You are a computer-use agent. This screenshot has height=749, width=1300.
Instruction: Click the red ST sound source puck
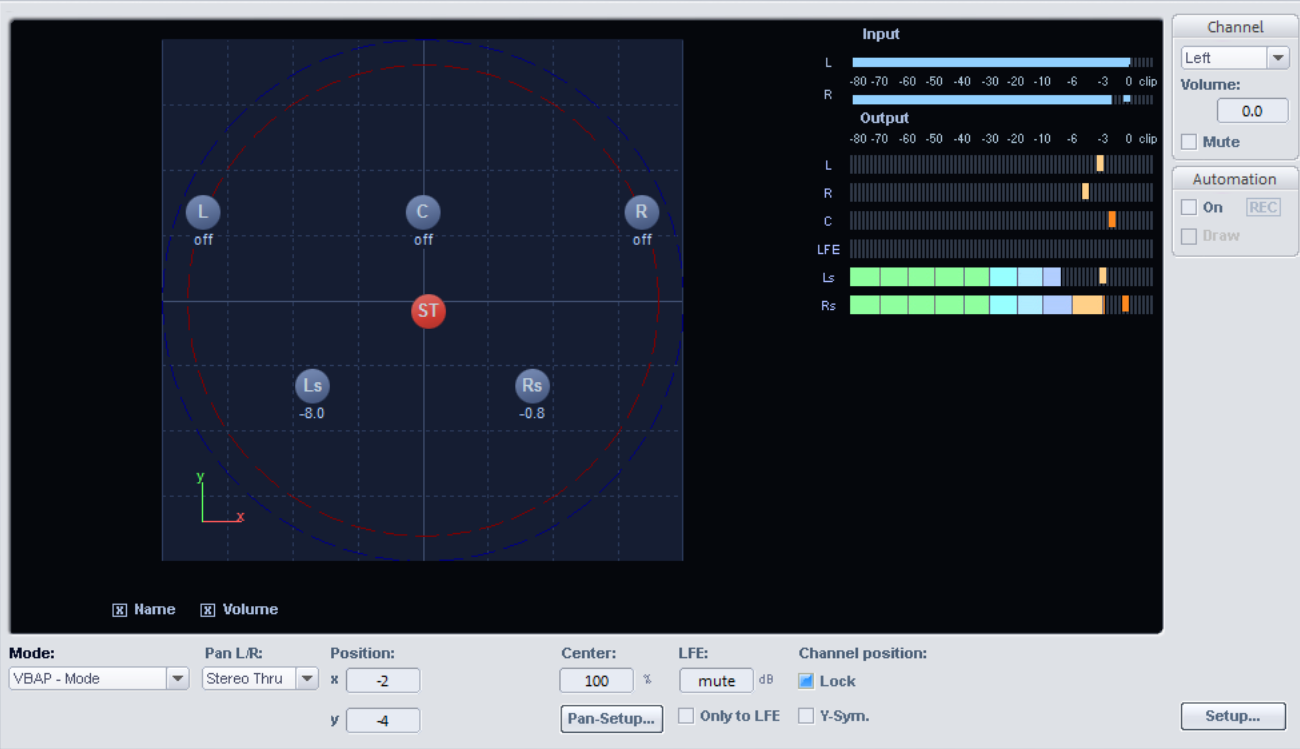click(x=428, y=311)
